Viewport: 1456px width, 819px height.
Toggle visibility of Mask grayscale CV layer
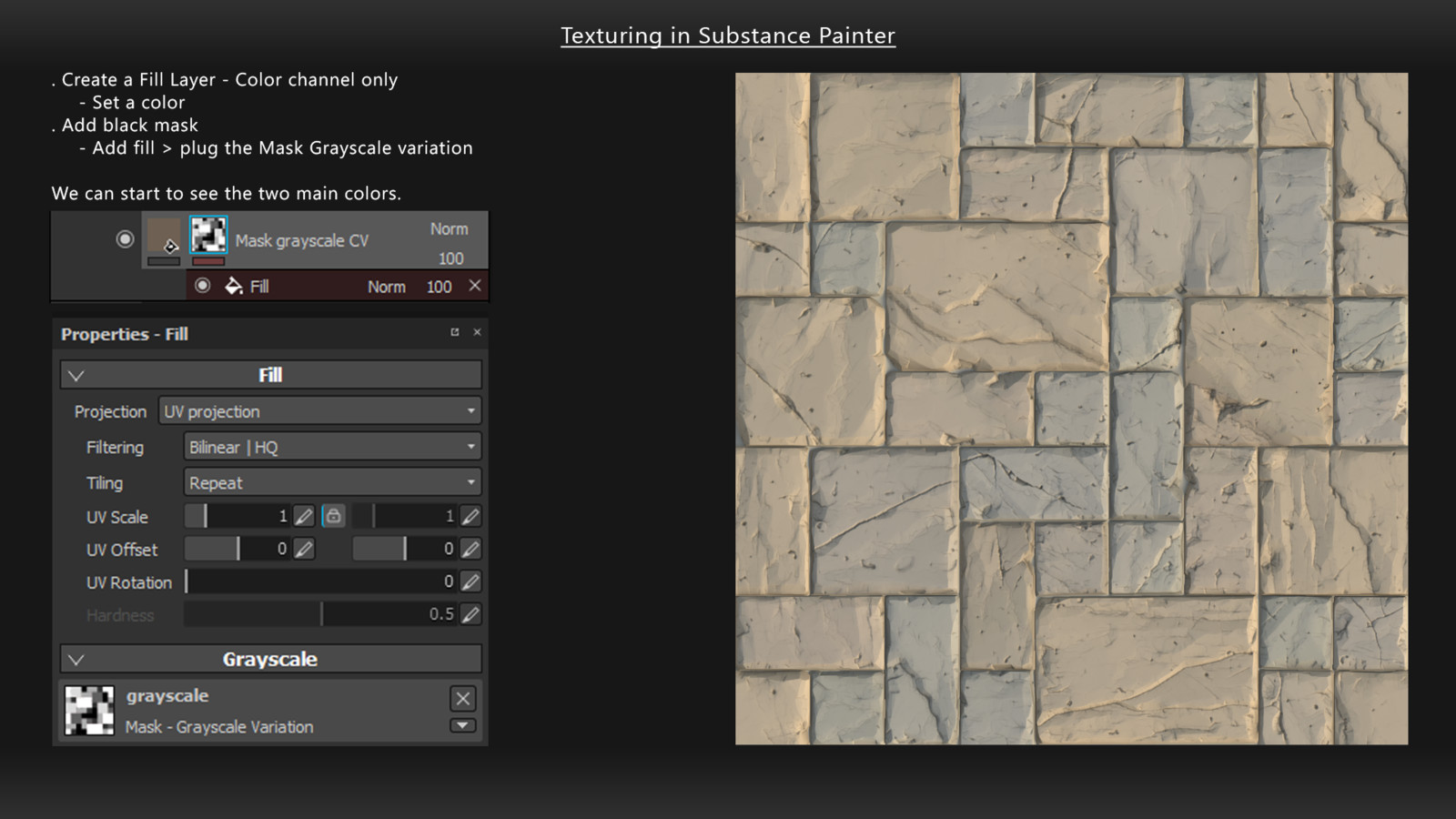point(126,239)
